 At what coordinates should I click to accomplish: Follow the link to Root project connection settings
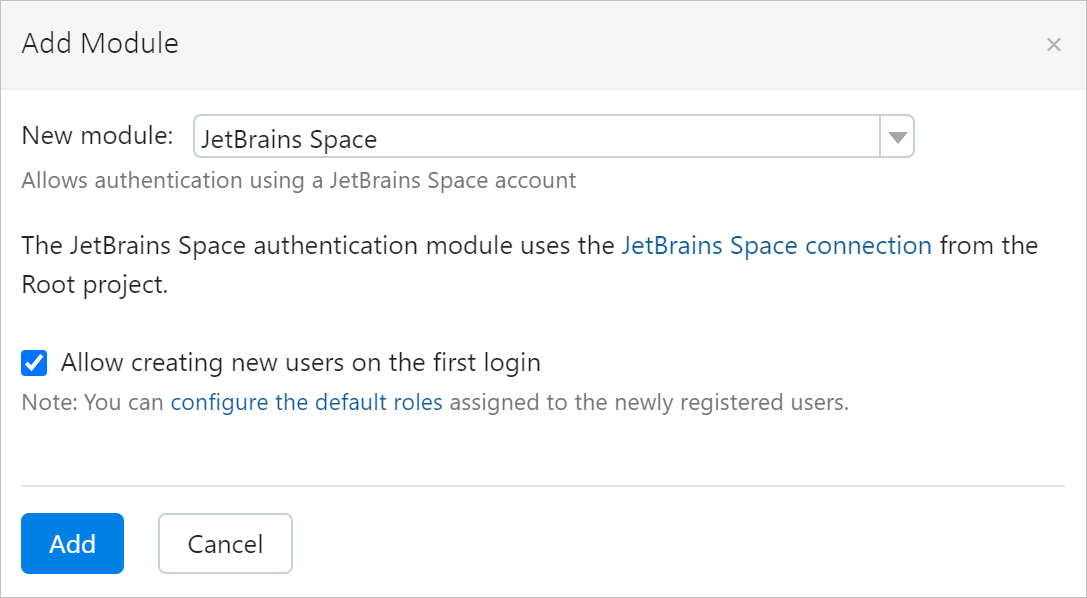[776, 245]
